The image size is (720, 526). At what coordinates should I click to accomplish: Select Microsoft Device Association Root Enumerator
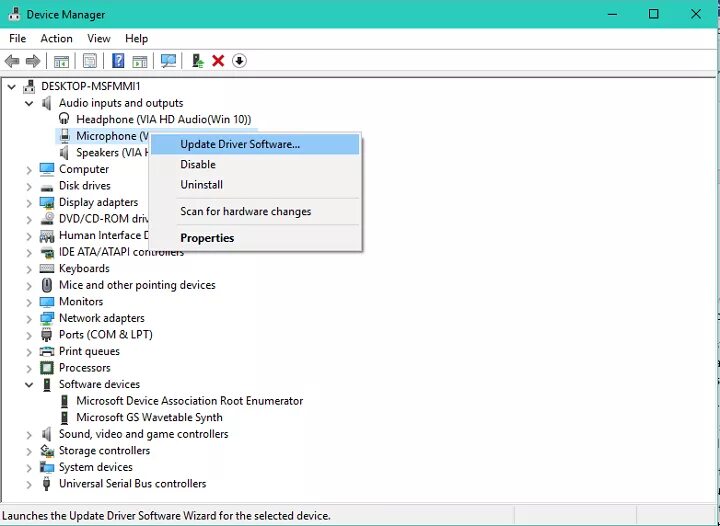(189, 401)
